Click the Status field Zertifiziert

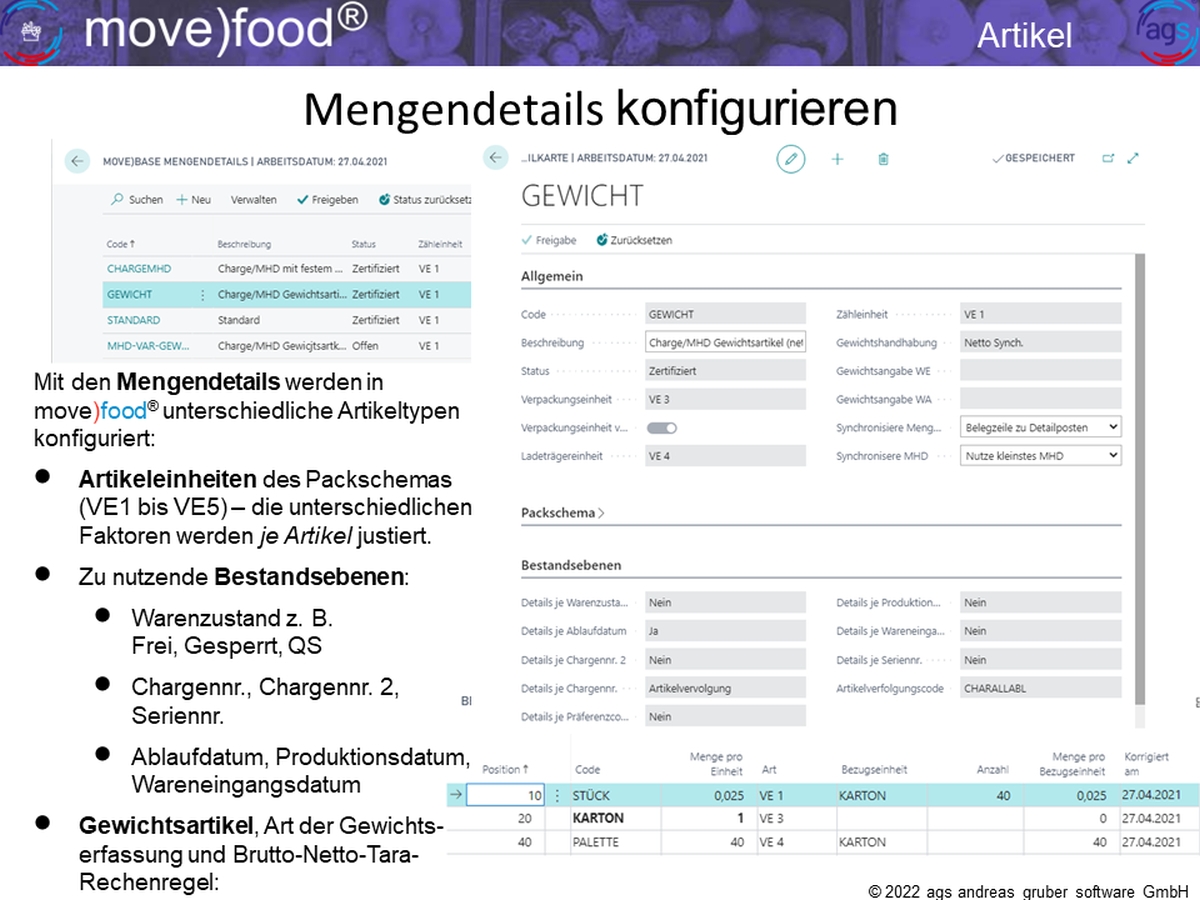point(726,371)
